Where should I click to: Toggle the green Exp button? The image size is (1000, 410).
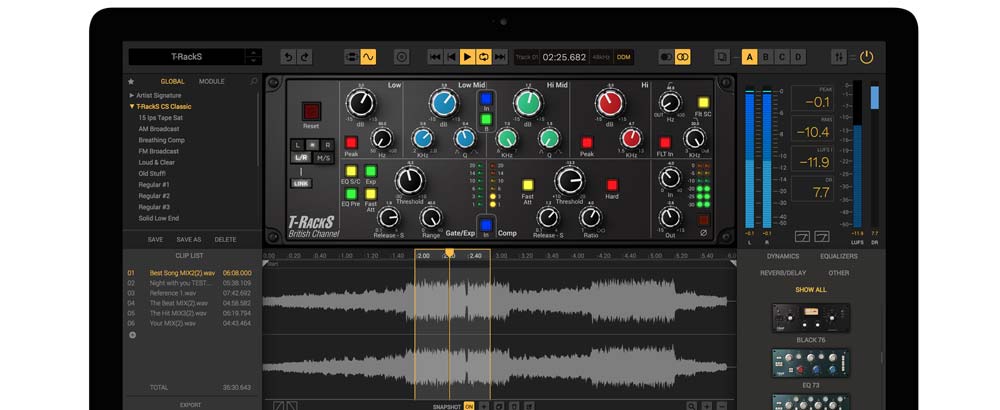click(x=371, y=171)
